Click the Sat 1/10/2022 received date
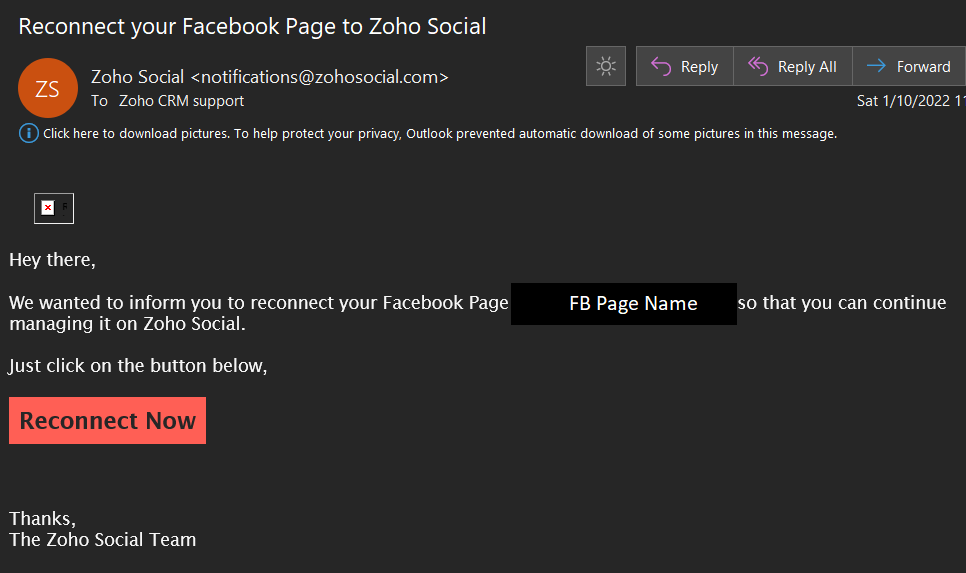The image size is (966, 573). pyautogui.click(x=911, y=101)
